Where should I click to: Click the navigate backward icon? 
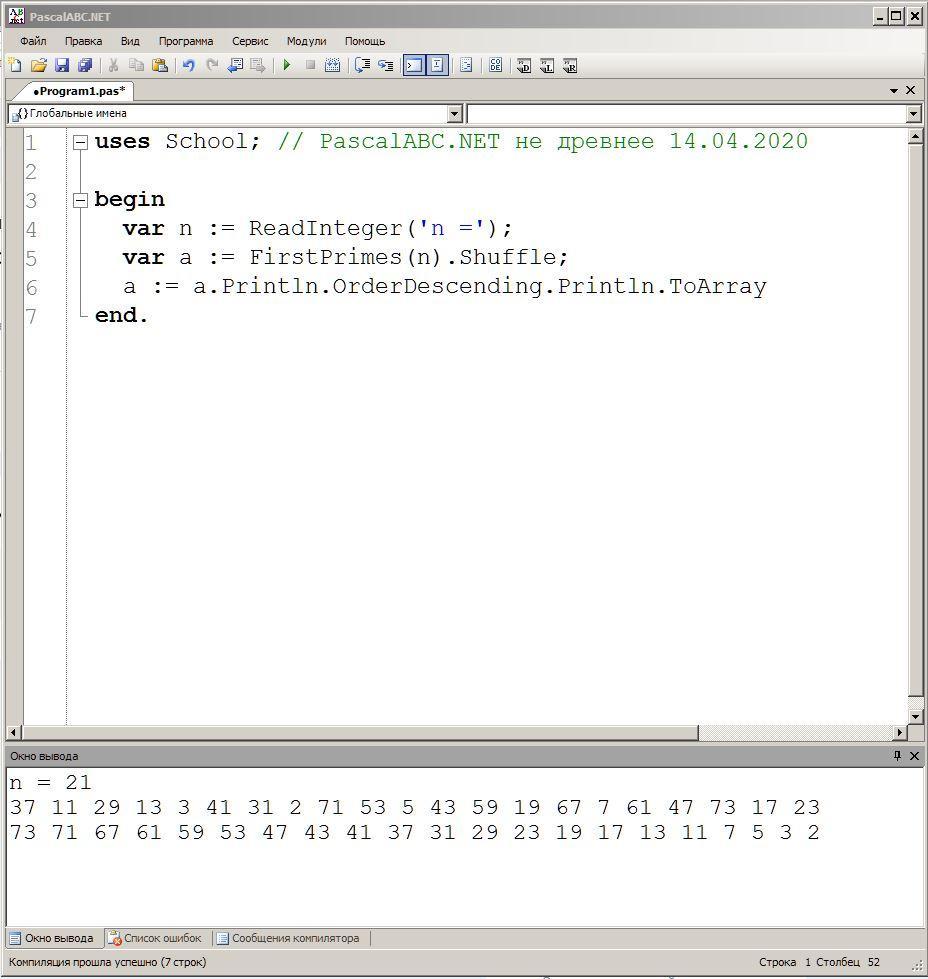coord(235,65)
